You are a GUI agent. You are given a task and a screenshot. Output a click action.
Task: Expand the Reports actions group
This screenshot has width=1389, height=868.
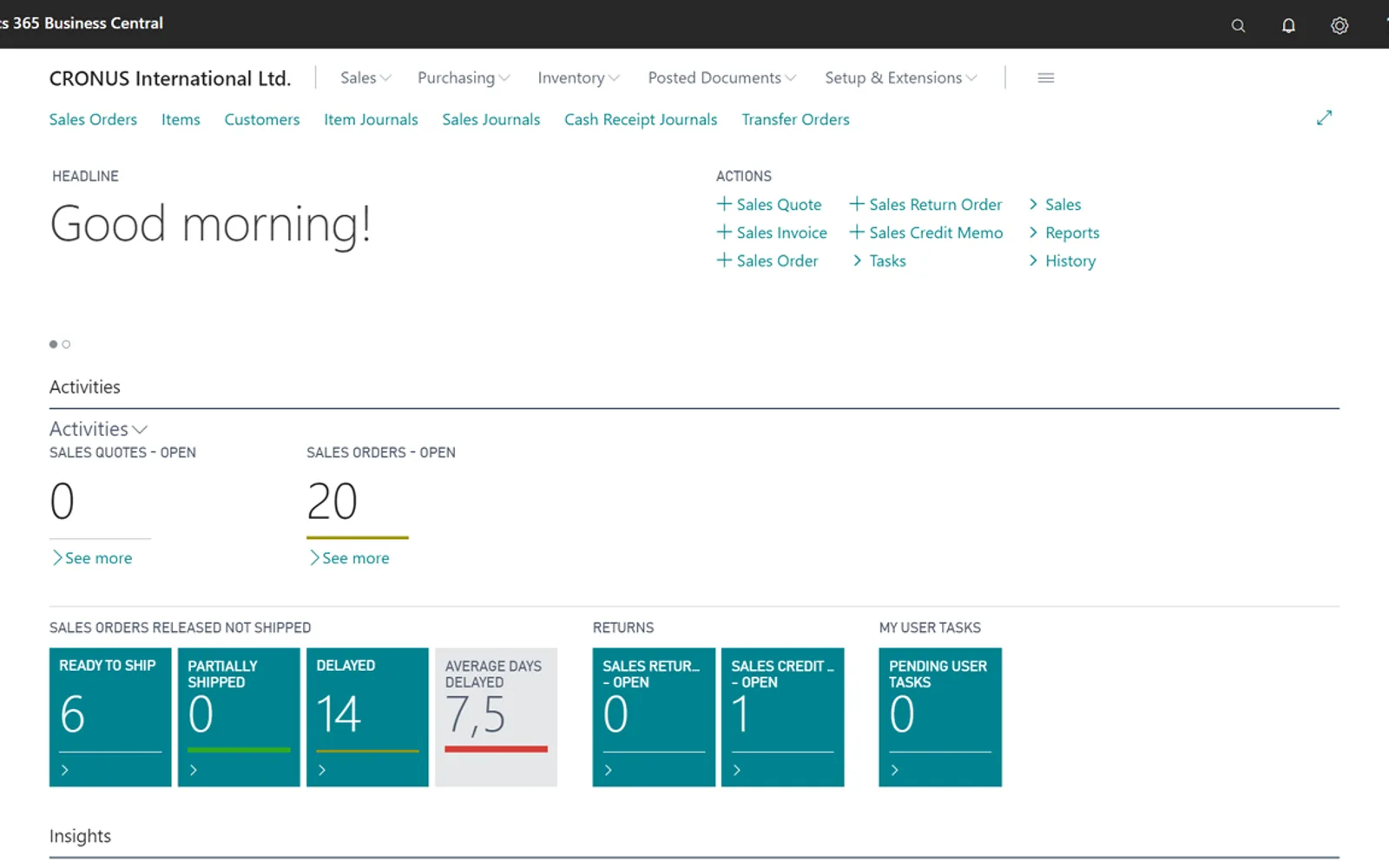pos(1064,233)
